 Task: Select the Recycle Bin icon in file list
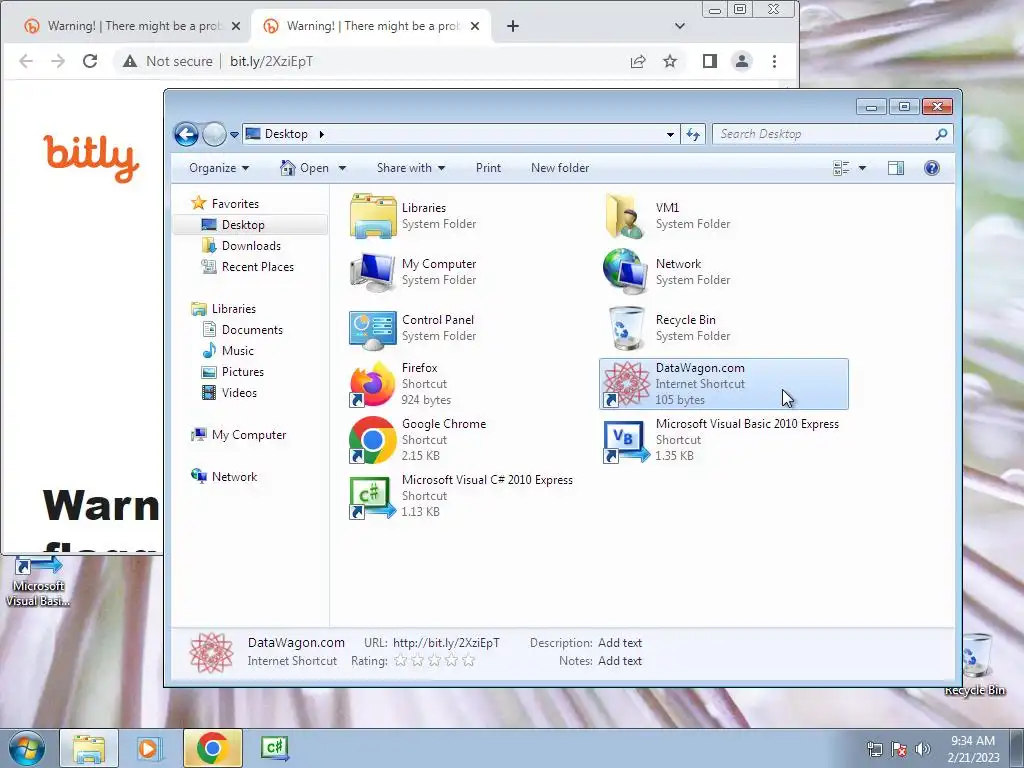626,328
